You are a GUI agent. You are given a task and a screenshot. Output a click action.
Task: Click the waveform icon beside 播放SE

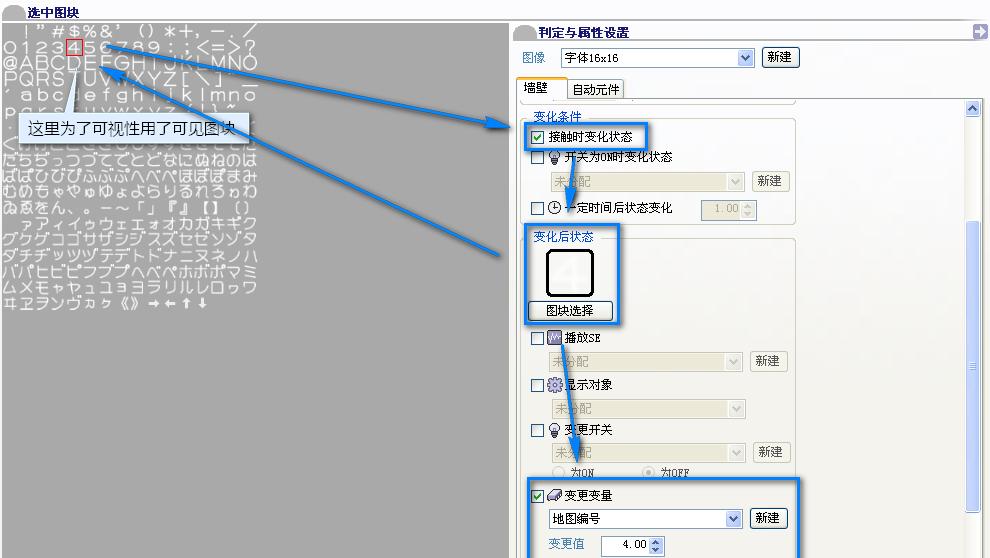(554, 338)
